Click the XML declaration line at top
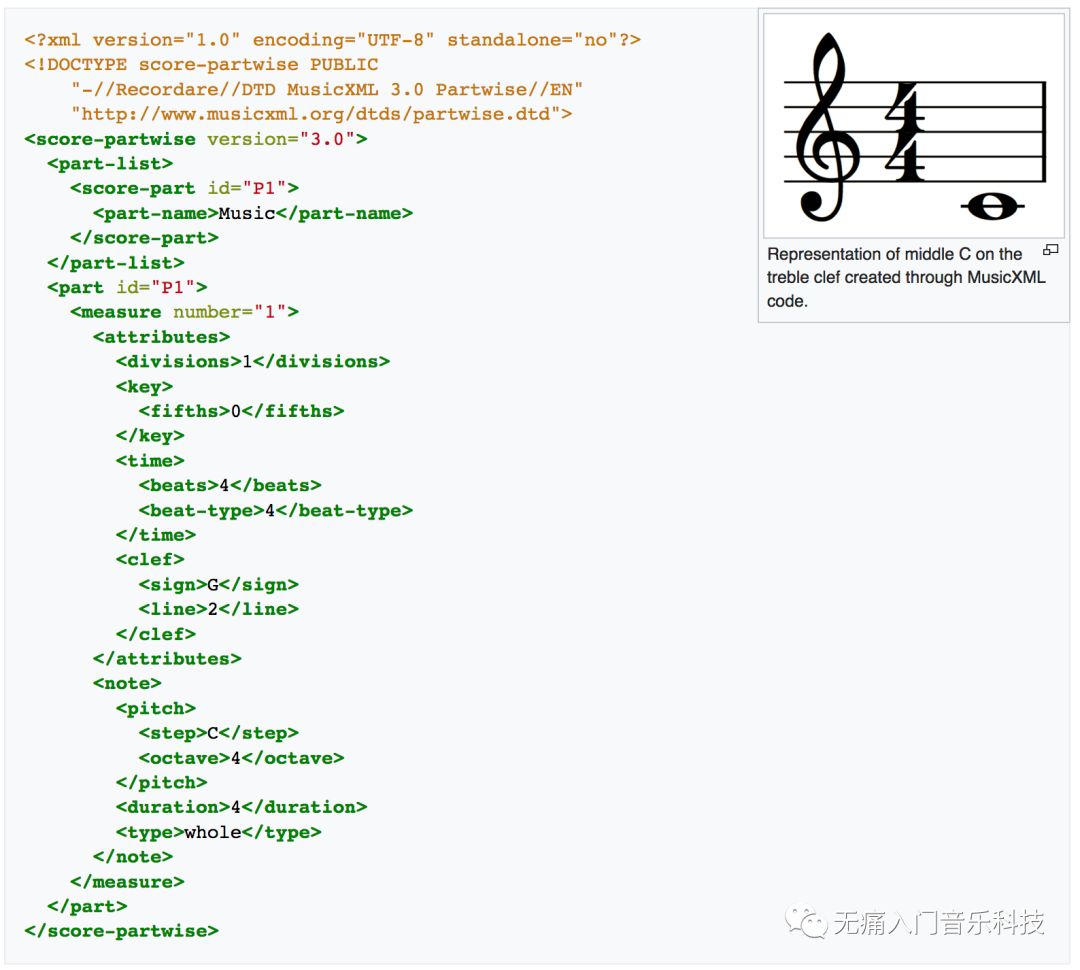Screen dimensions: 1080x970 (x=332, y=40)
